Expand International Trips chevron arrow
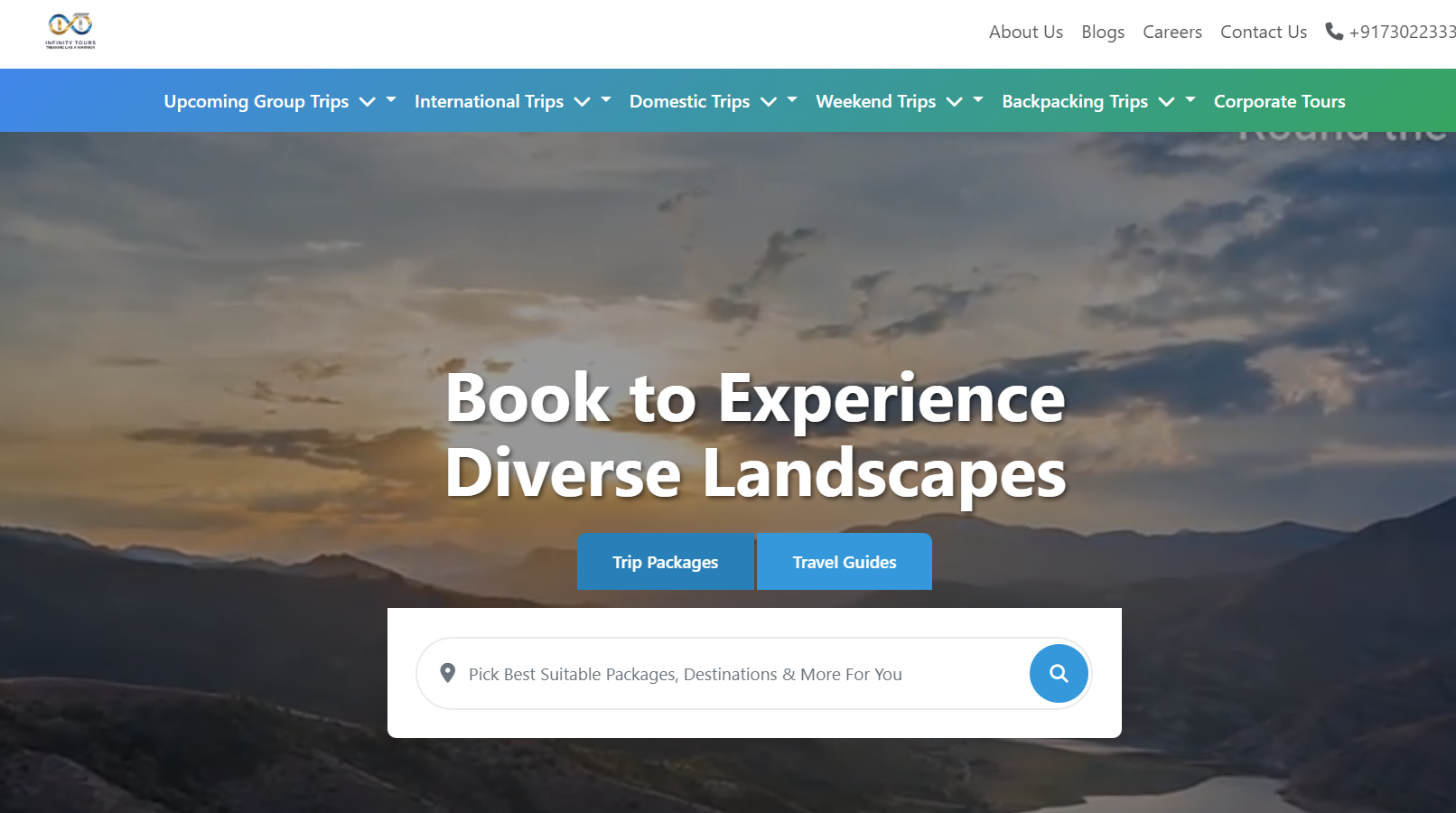 click(583, 102)
